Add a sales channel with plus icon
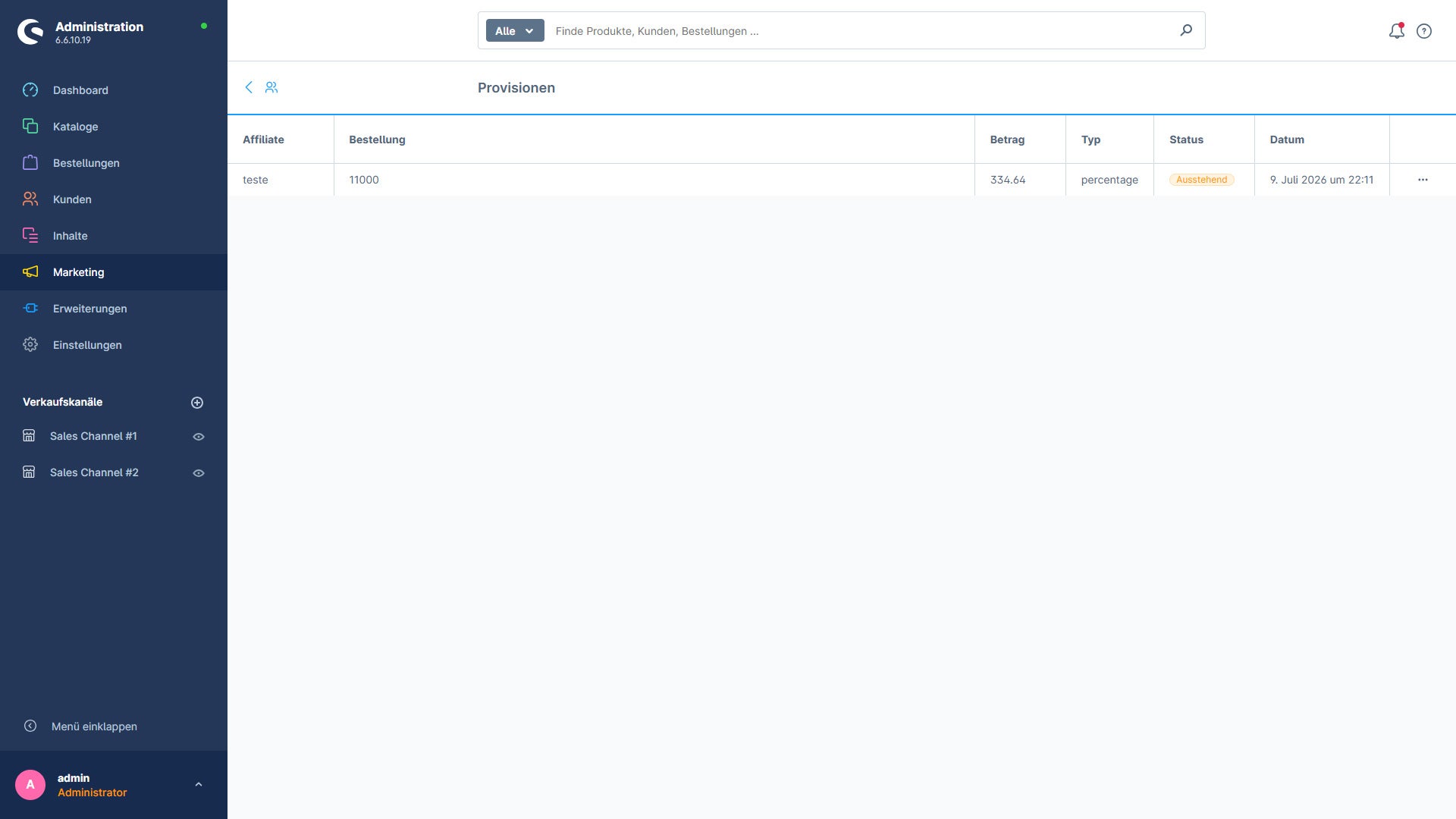 click(197, 403)
